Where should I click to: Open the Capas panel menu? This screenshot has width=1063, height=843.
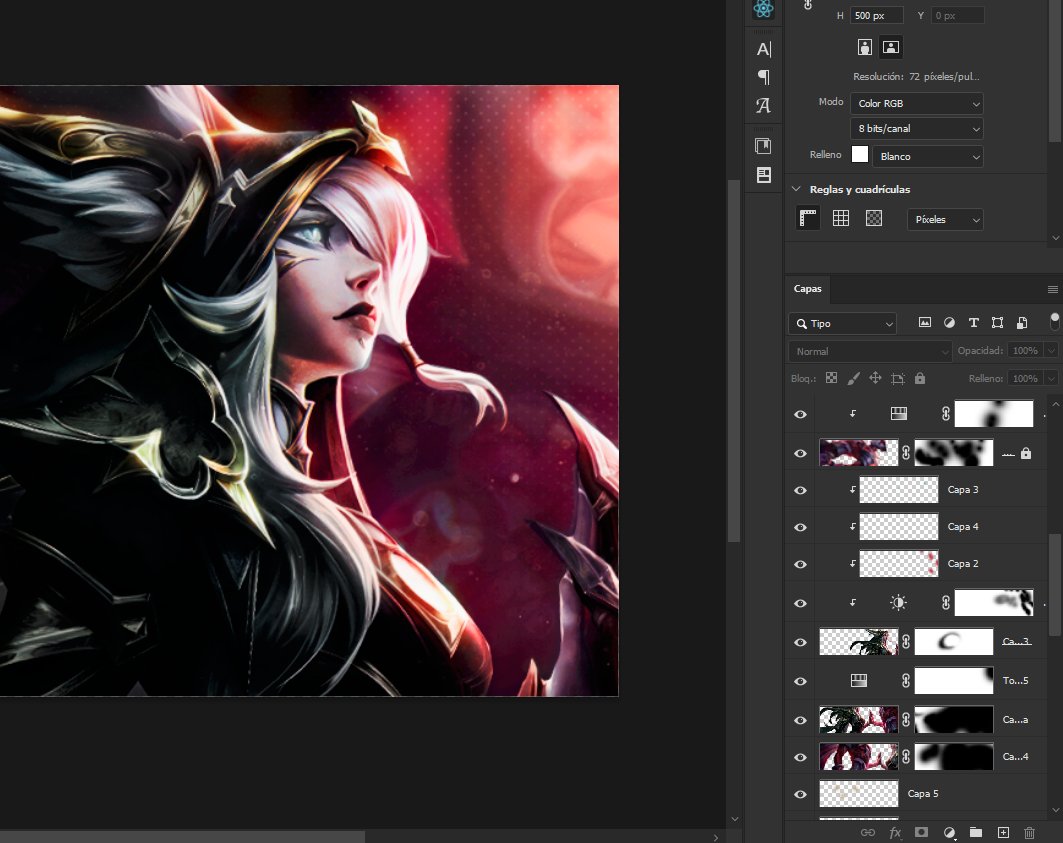[x=1053, y=290]
